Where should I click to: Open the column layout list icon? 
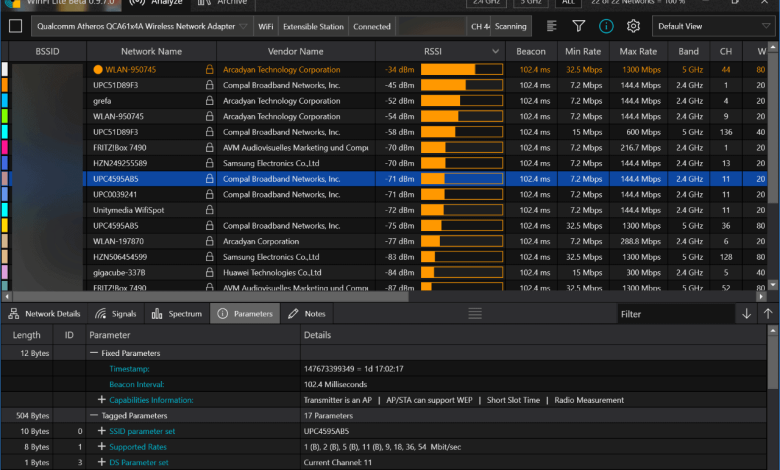[x=551, y=26]
